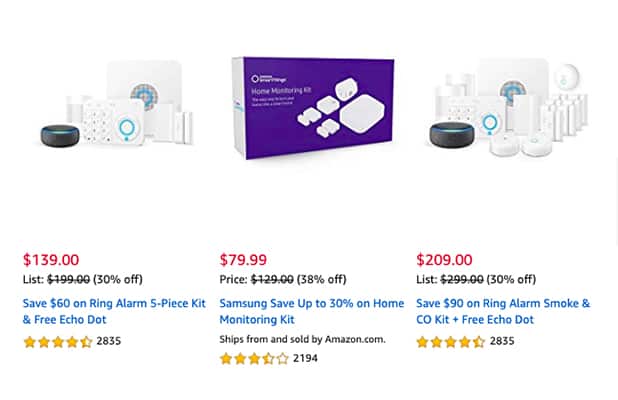Click star rating of Ring Smoke & CO Kit
Screen dimensions: 618x400
pos(450,342)
